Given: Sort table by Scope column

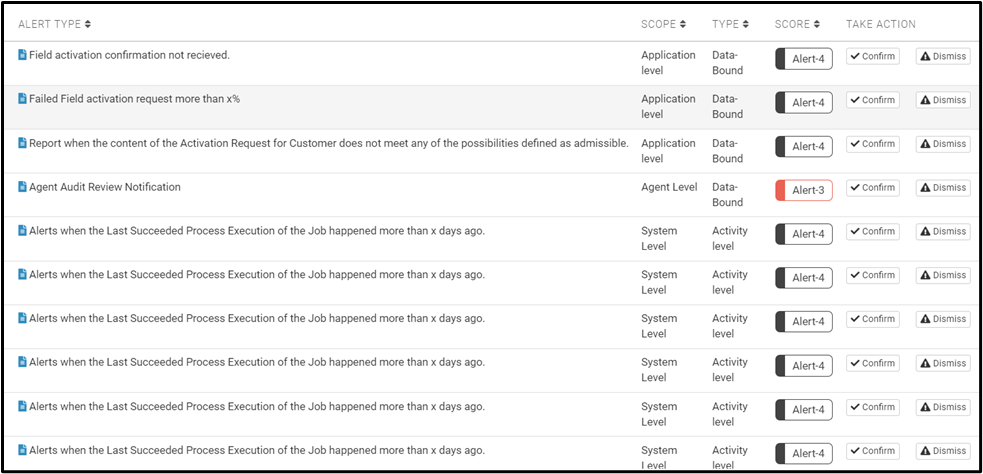Looking at the screenshot, I should [663, 24].
